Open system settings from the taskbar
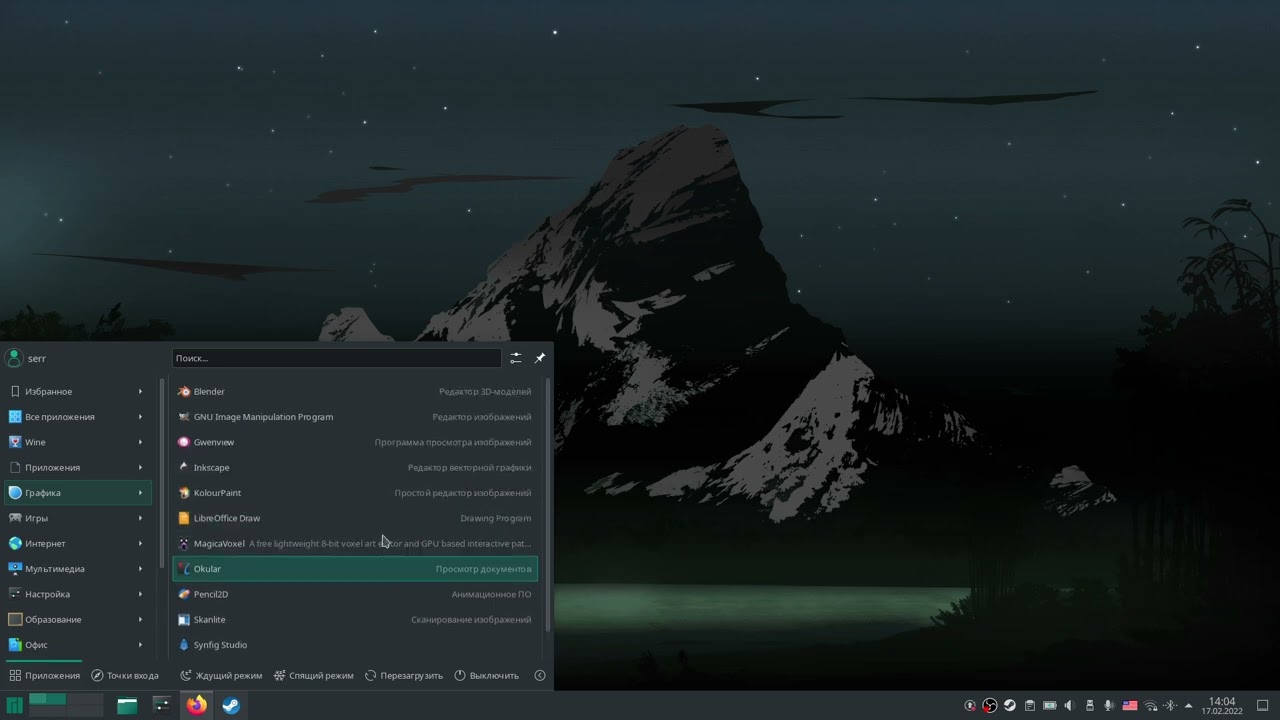The image size is (1280, 720). click(x=162, y=705)
